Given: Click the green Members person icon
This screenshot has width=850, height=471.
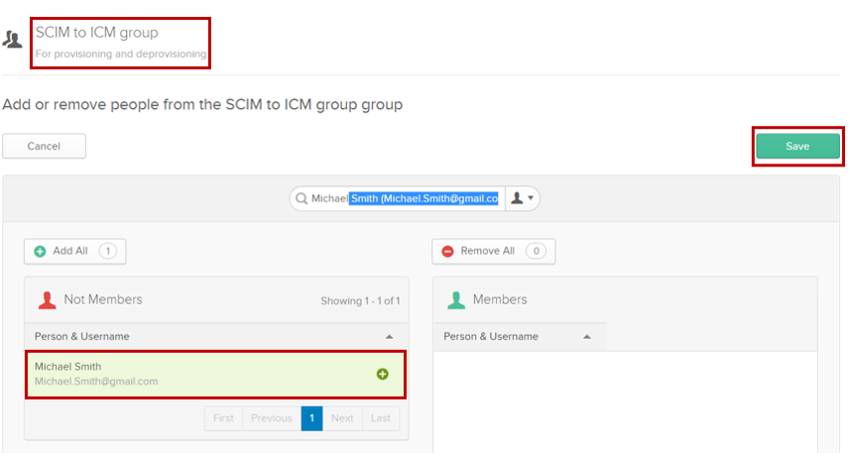Looking at the screenshot, I should coord(456,300).
